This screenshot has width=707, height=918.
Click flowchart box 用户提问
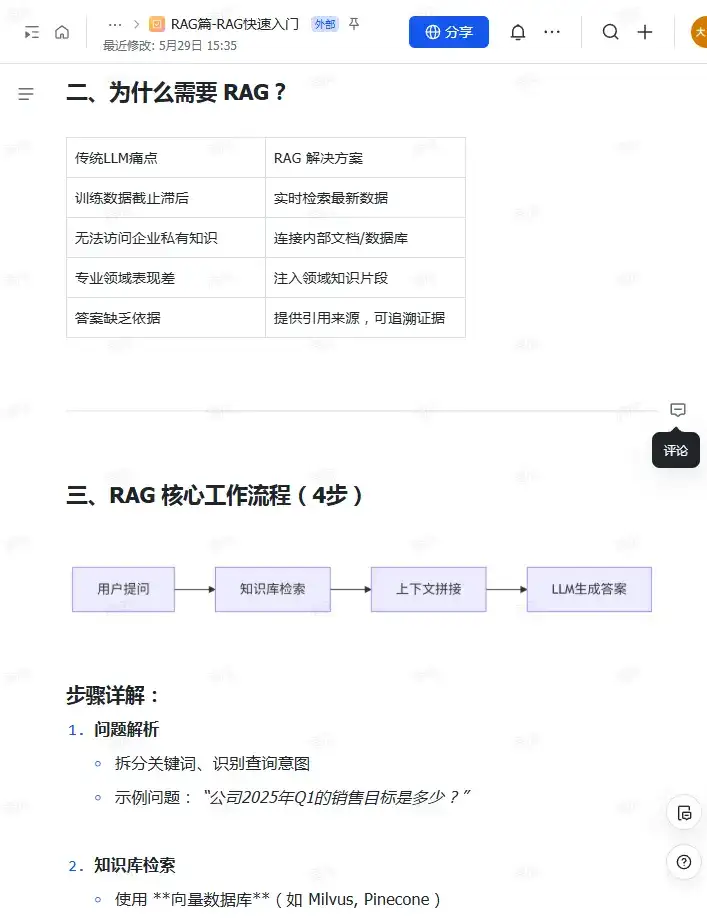pyautogui.click(x=123, y=589)
